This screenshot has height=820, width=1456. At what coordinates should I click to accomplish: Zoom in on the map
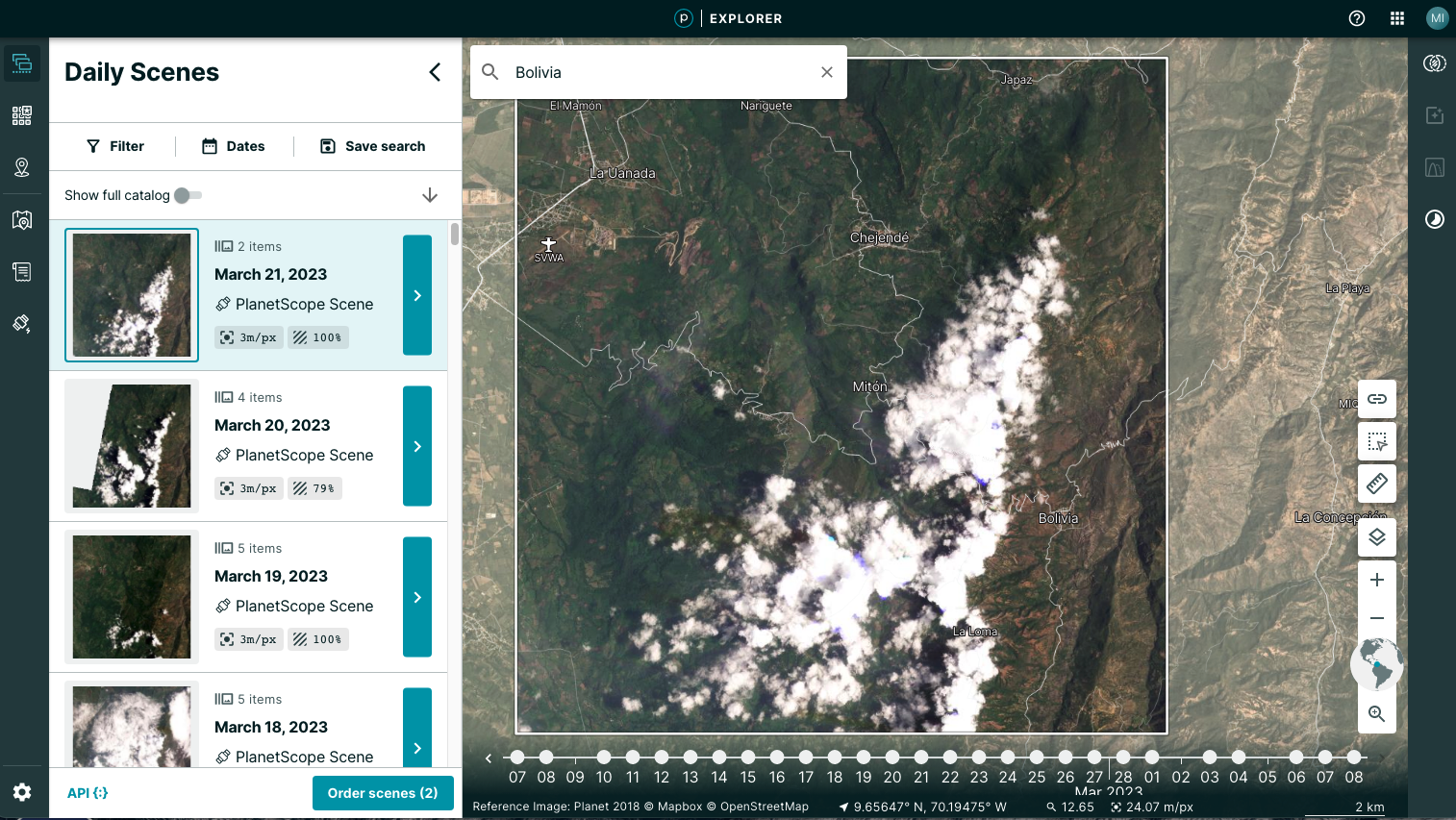(1376, 580)
